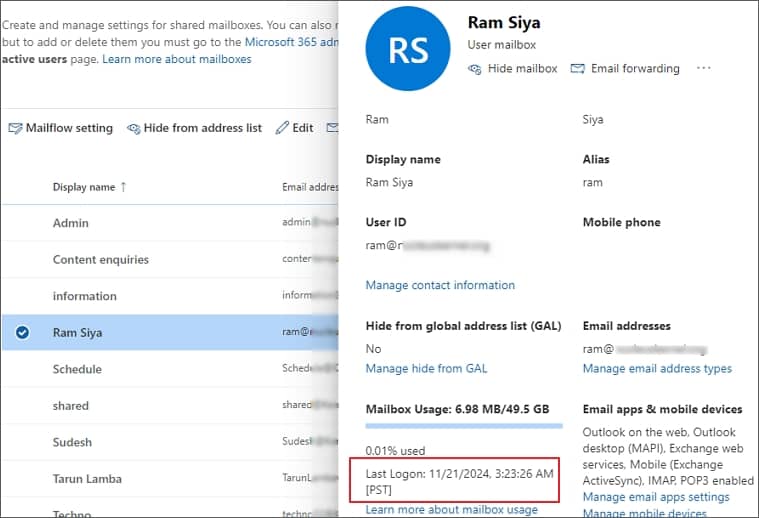Click the Last Logon timestamp text
This screenshot has width=759, height=518.
(x=459, y=482)
